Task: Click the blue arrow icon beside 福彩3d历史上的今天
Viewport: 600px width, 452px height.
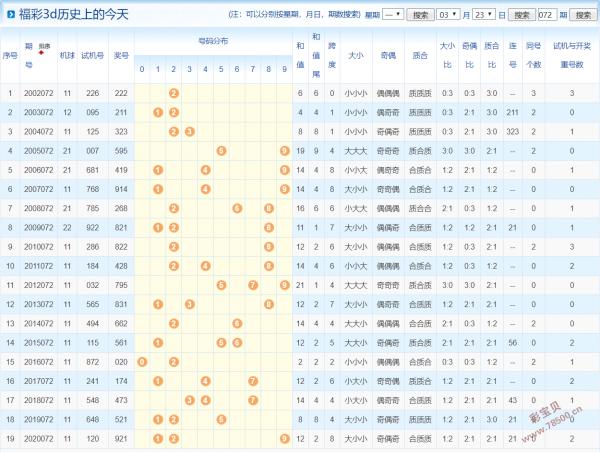Action: point(11,15)
